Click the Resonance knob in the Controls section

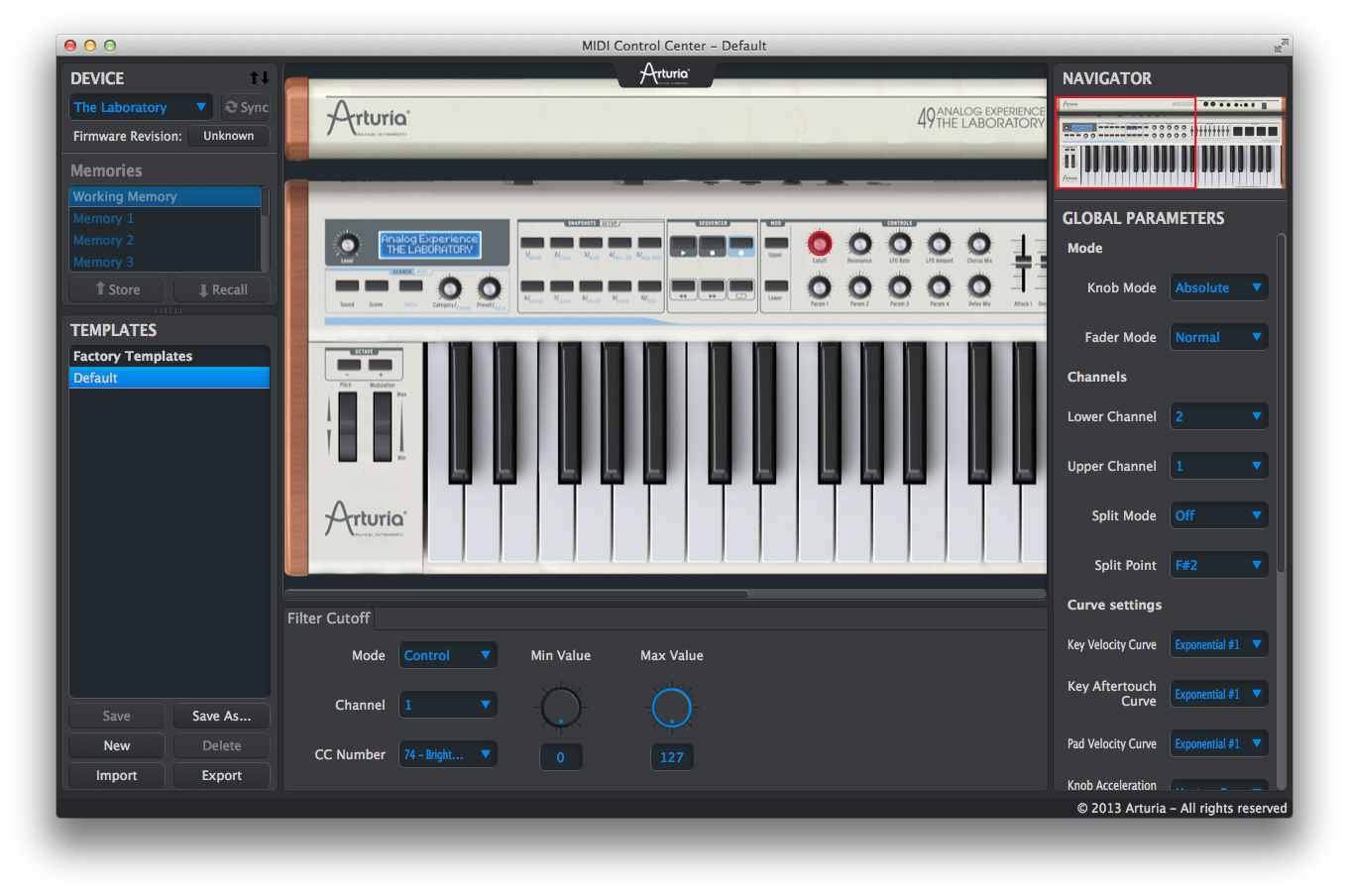click(858, 245)
